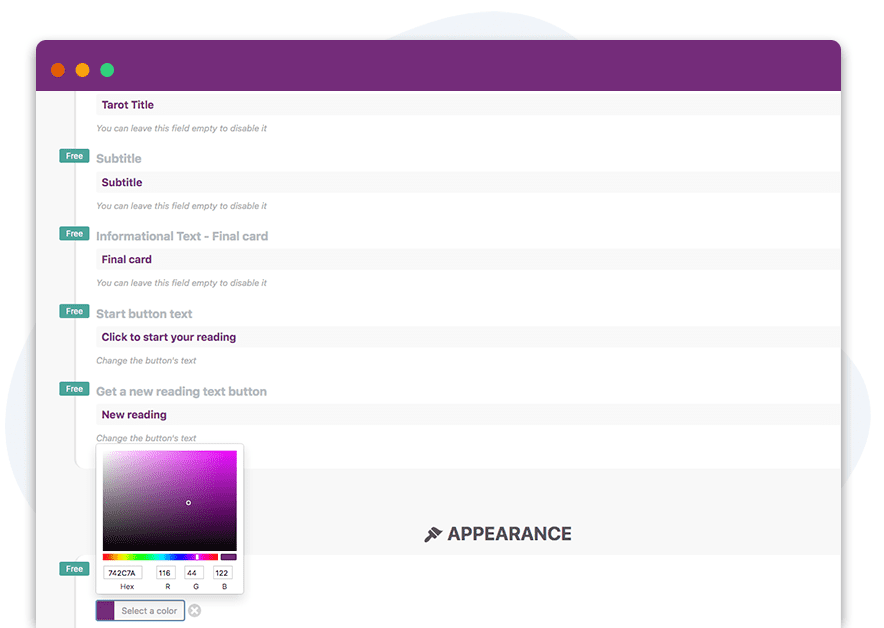Click the 'Informational Text - Final card' label
The width and height of the screenshot is (884, 628).
[x=182, y=236]
